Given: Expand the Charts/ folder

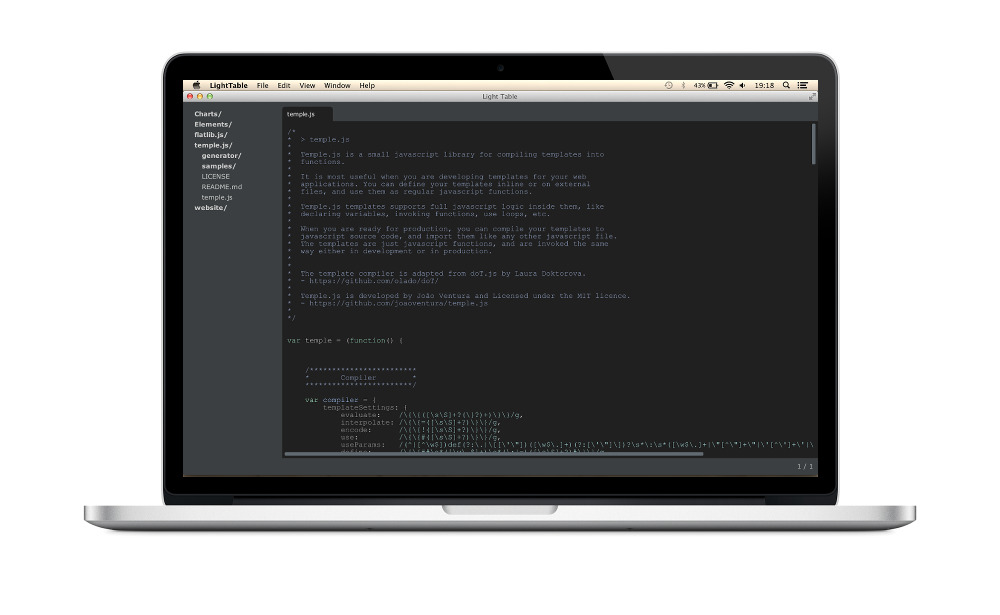Looking at the screenshot, I should coord(208,114).
